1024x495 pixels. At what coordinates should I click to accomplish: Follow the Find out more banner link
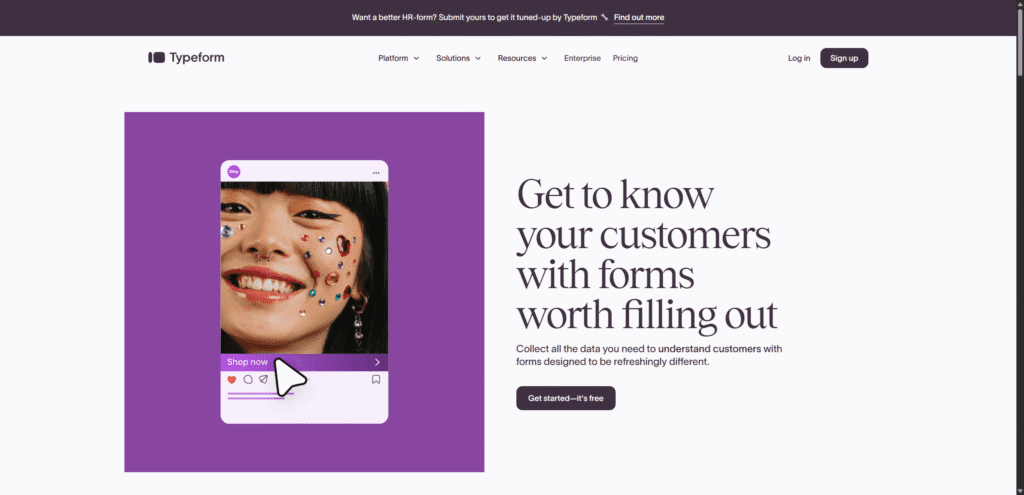(x=639, y=18)
